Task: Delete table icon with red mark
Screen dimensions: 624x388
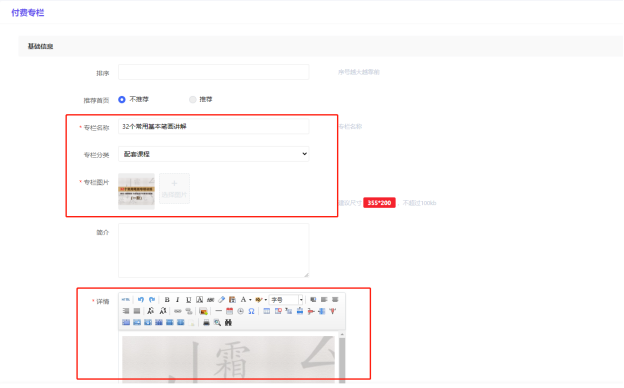Action: pyautogui.click(x=278, y=311)
